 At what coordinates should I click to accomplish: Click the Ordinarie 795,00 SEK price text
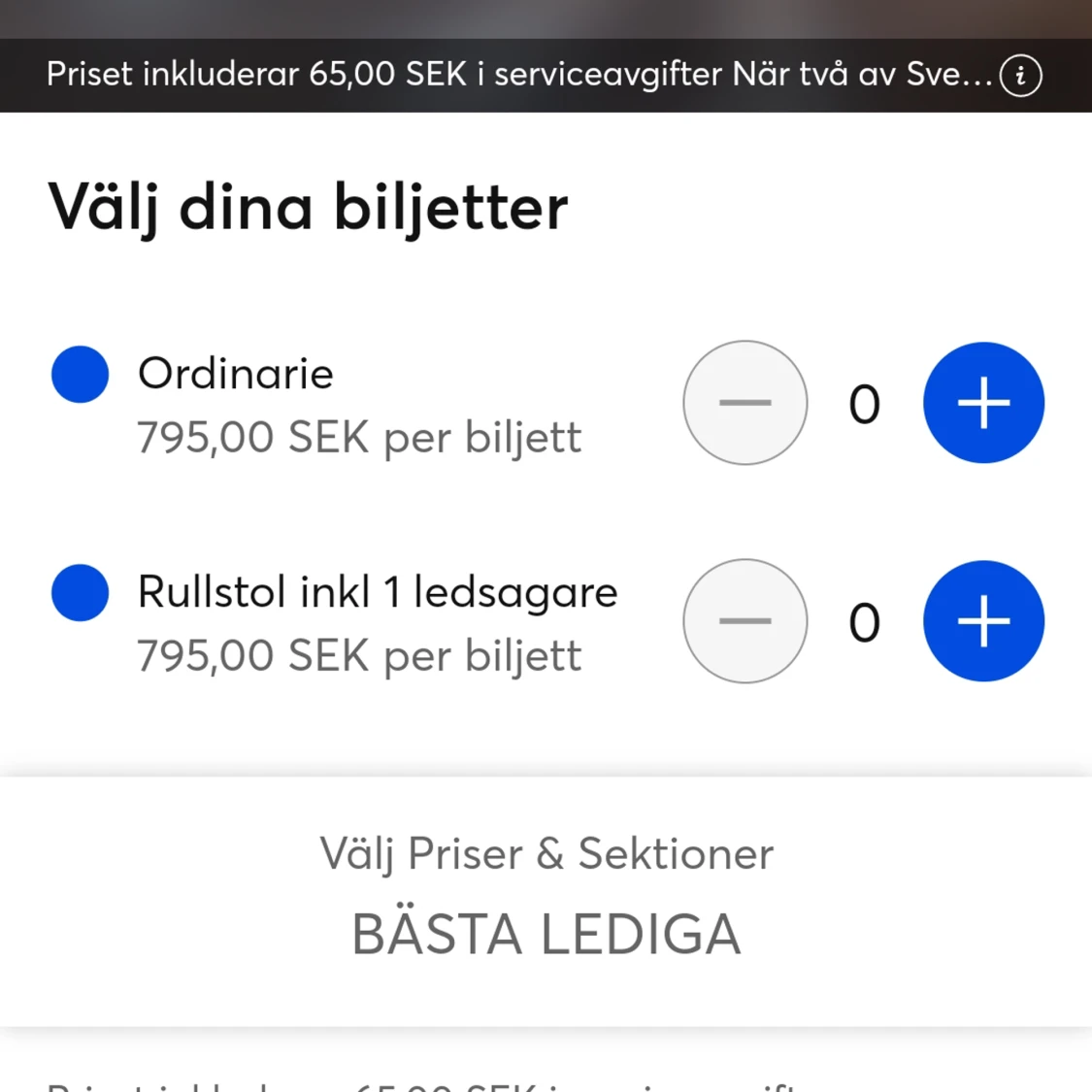tap(359, 438)
